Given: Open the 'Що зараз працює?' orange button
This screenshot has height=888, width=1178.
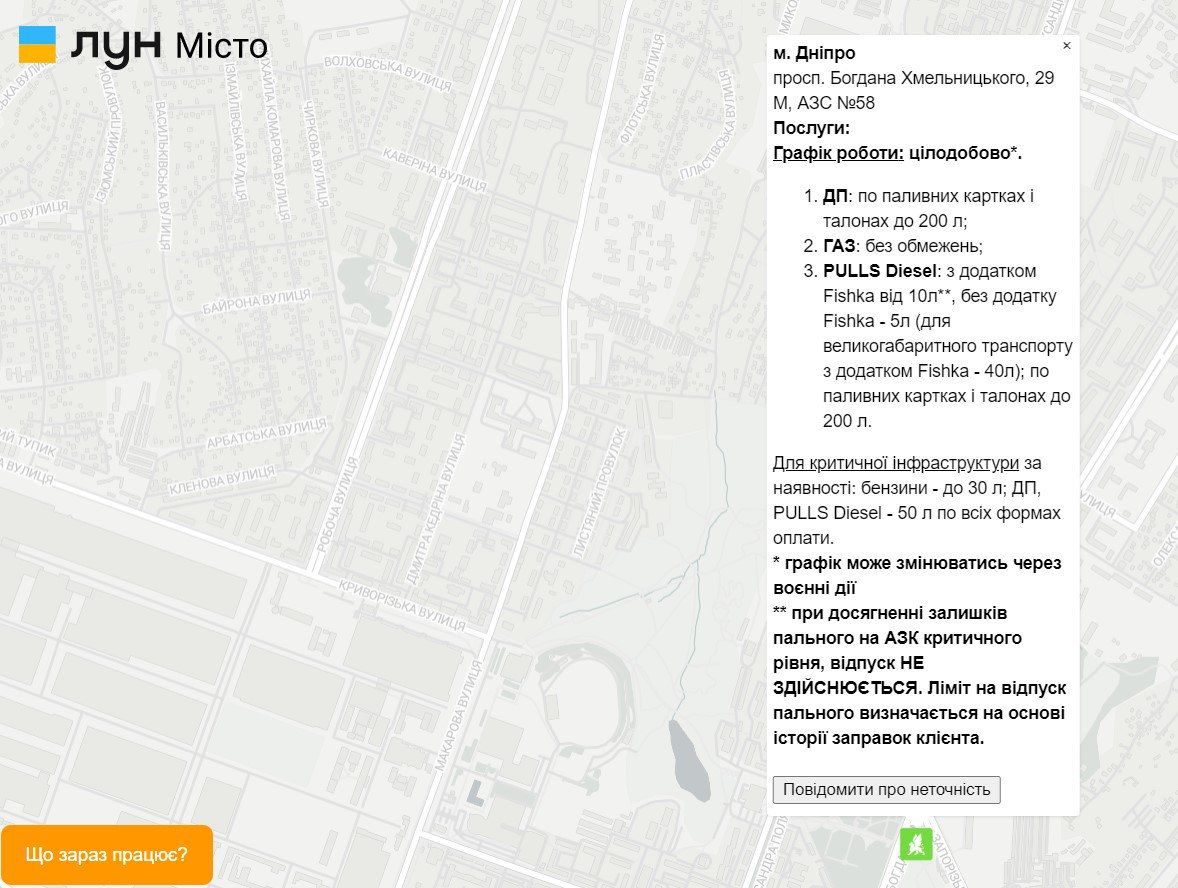Looking at the screenshot, I should (x=107, y=855).
